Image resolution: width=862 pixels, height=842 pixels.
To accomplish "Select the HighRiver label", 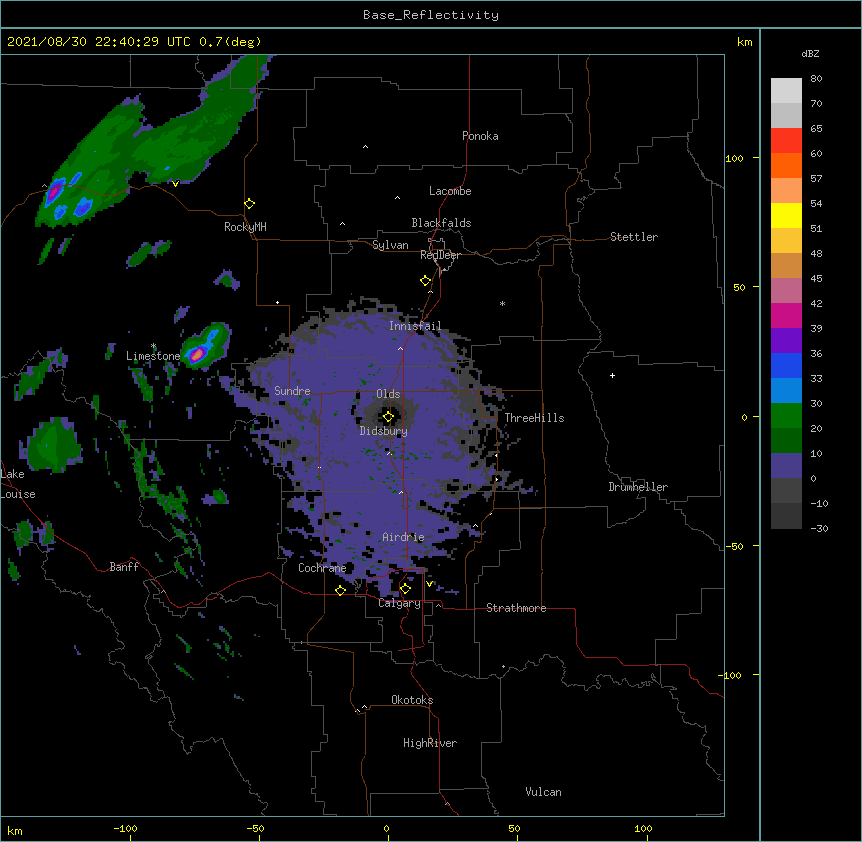I will coord(430,743).
